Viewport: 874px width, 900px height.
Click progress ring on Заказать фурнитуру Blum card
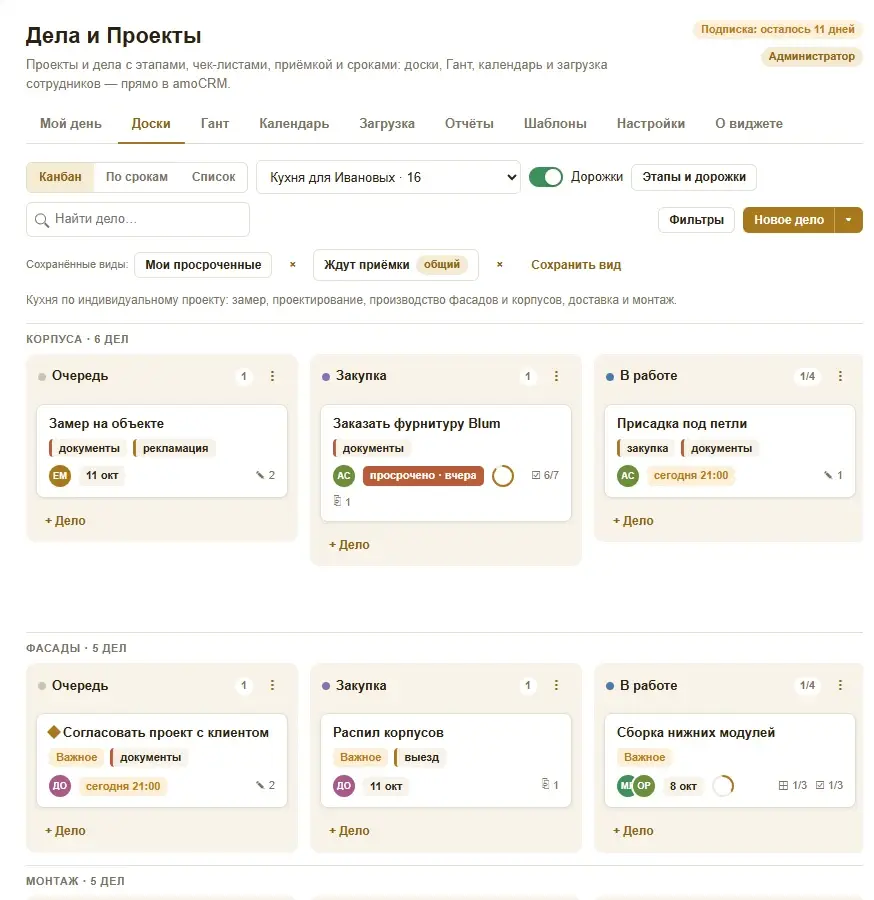click(503, 476)
